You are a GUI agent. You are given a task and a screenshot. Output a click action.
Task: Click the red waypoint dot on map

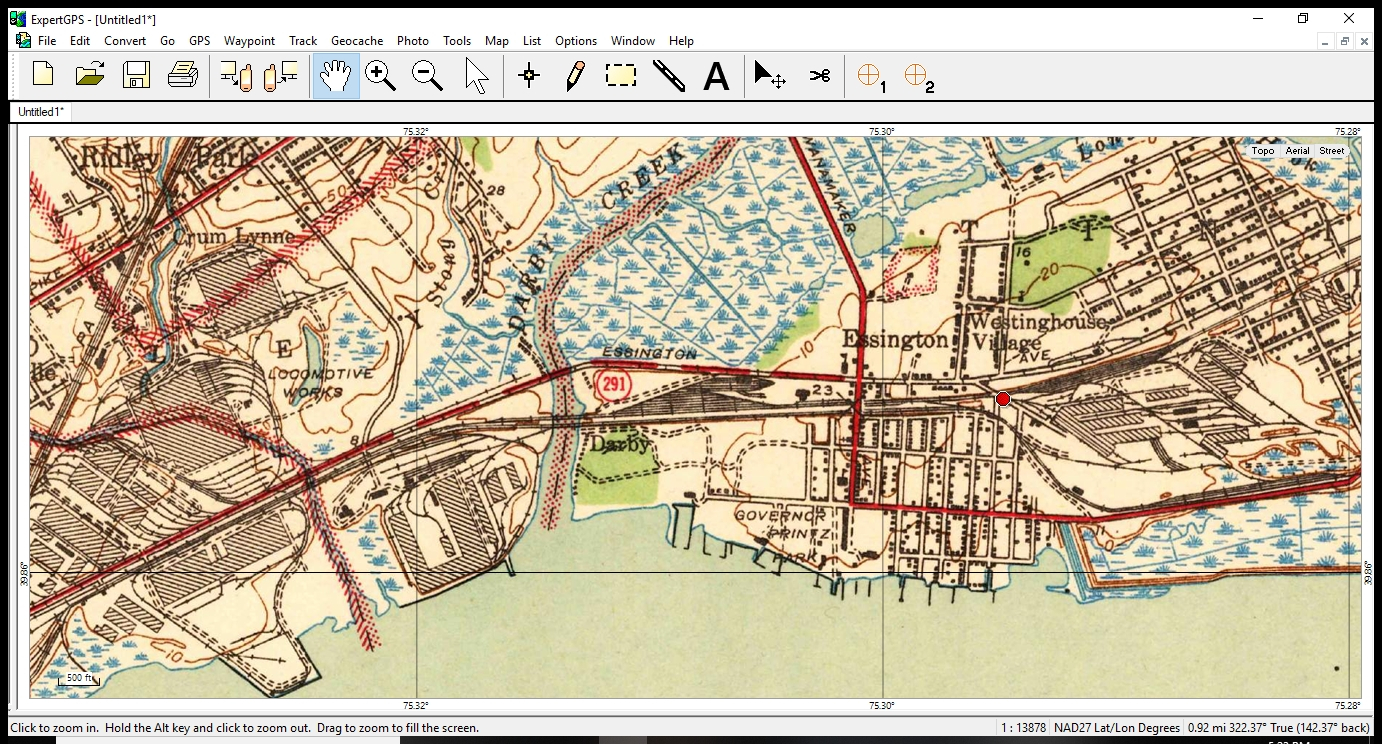(1003, 399)
